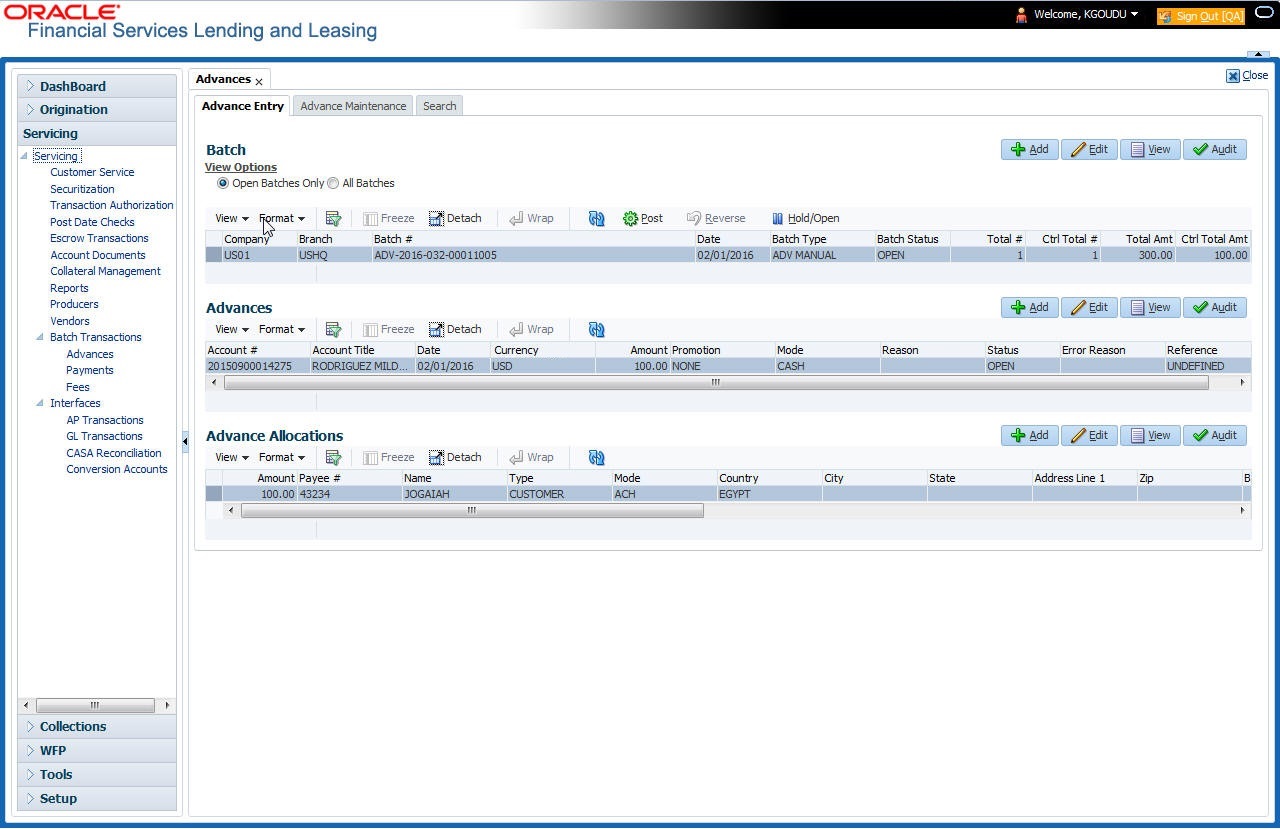
Task: Click the navigation tree horizontal scrollbar
Action: click(x=95, y=705)
